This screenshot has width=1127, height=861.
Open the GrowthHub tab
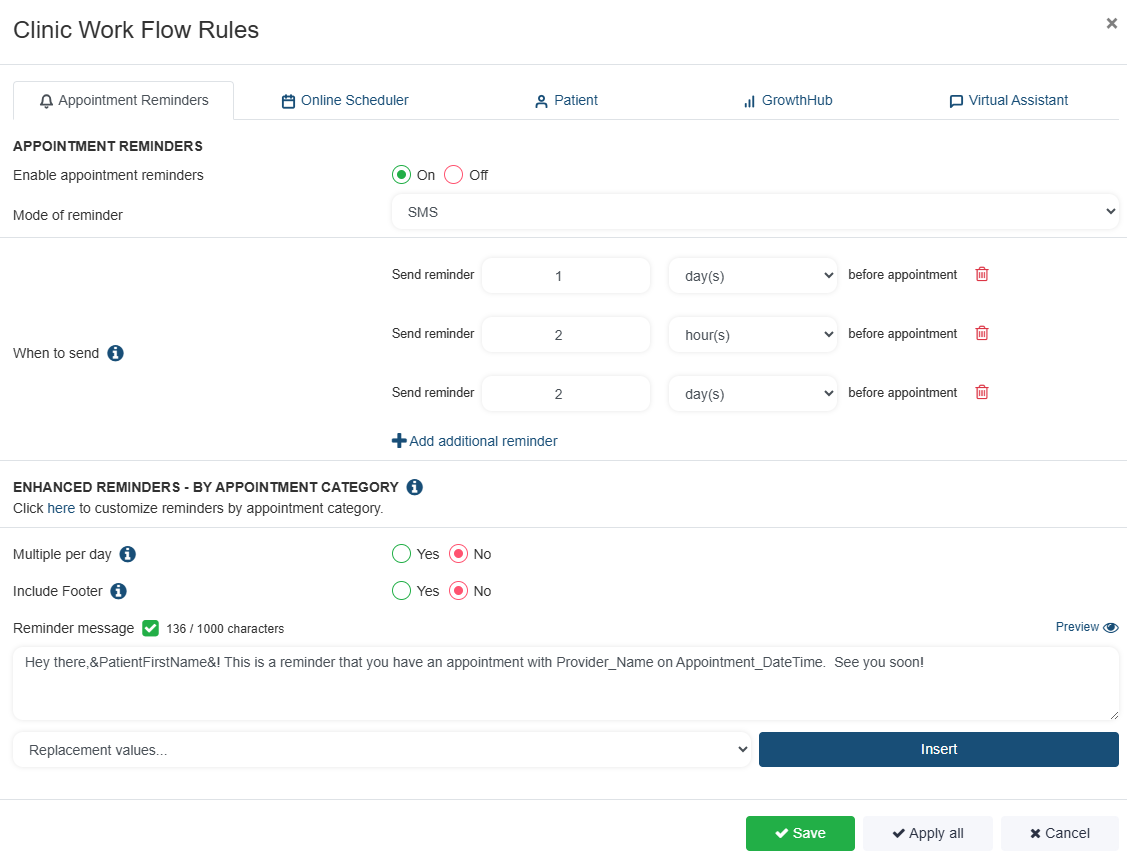(788, 101)
